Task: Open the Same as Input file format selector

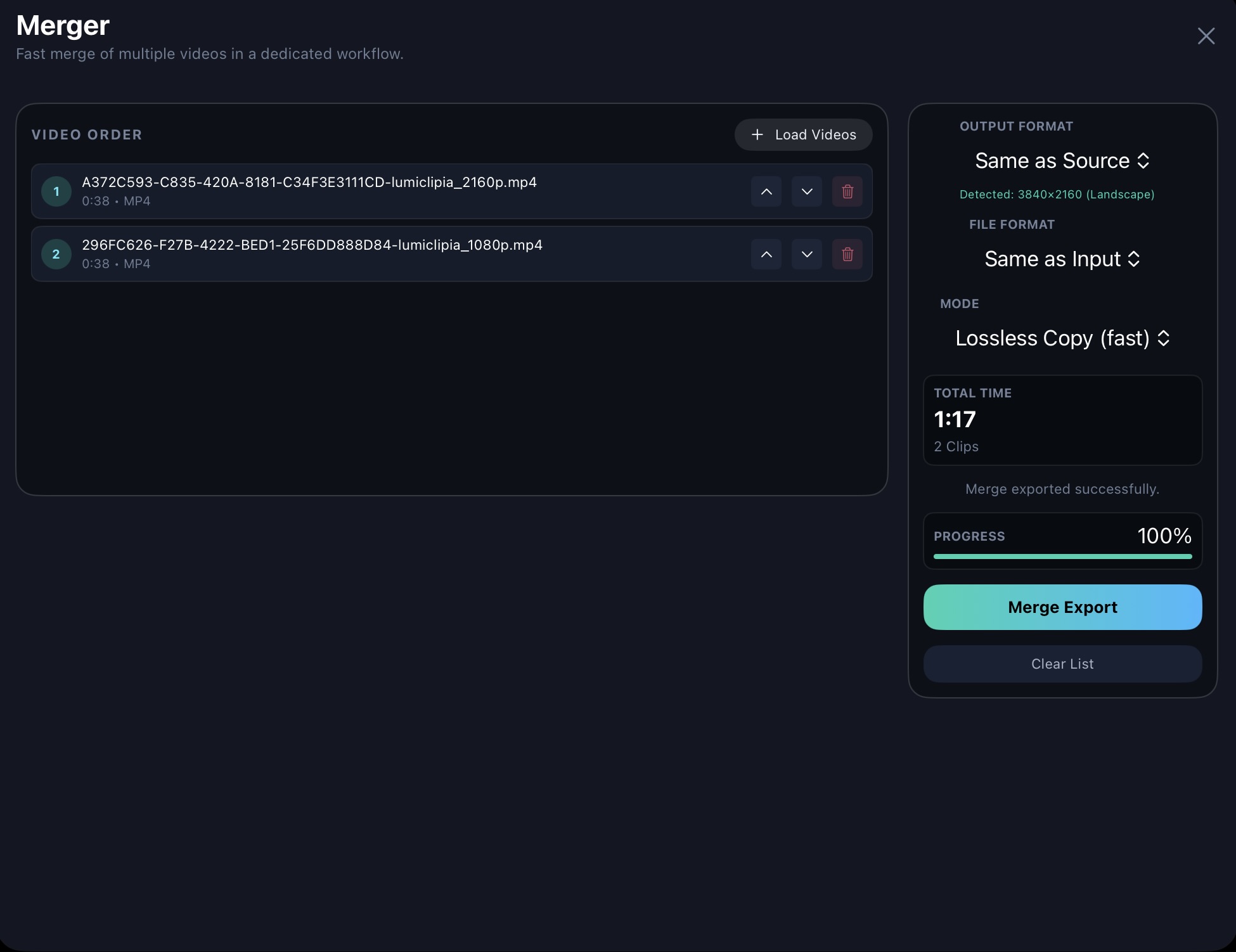Action: pos(1062,259)
